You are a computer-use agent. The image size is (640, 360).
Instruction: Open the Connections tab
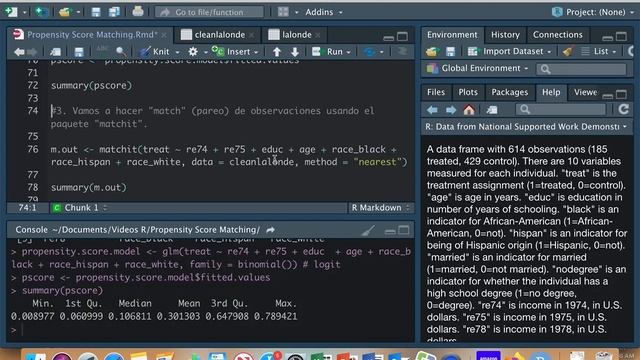[558, 35]
